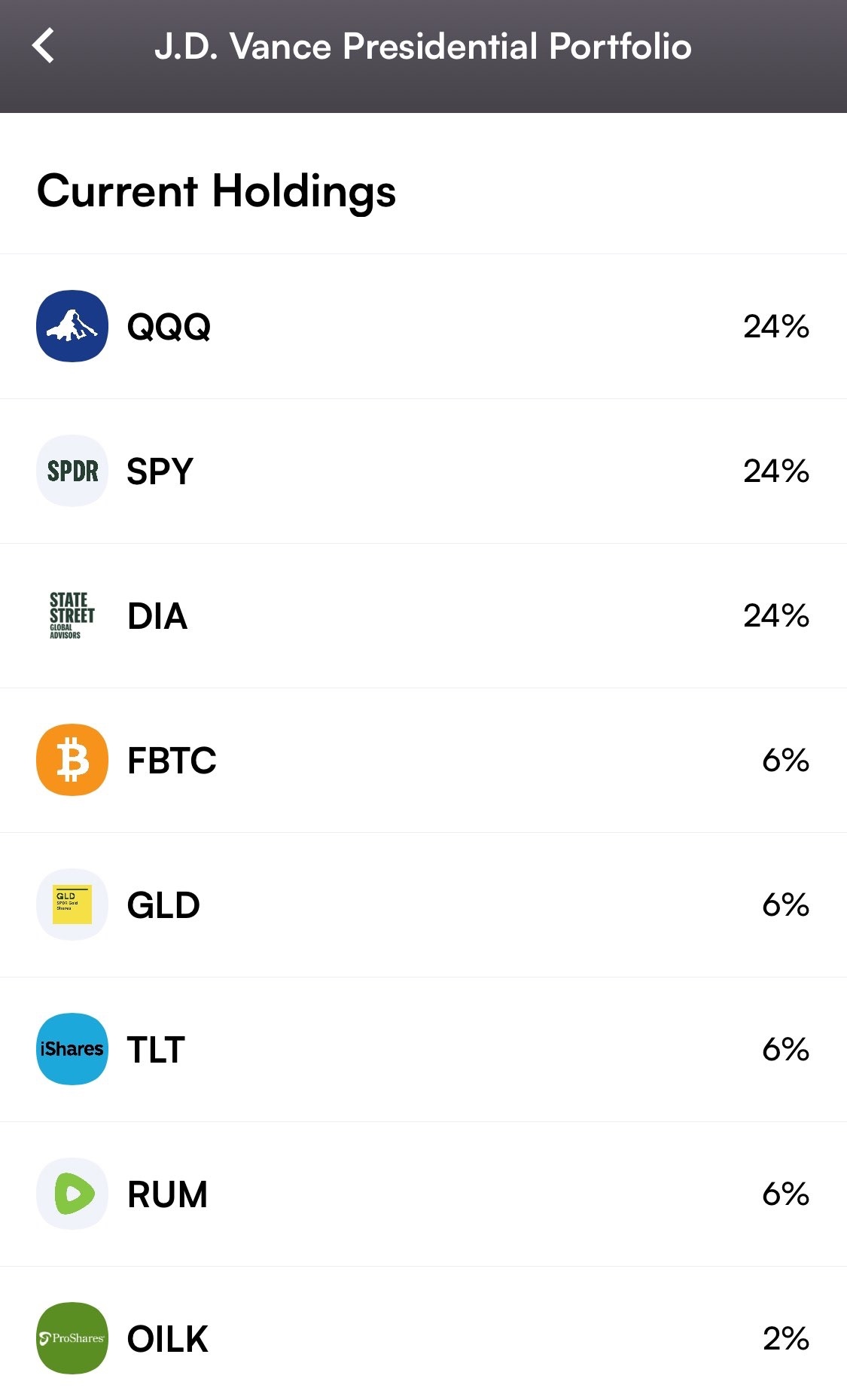Open the GLD ticker holding
The height and width of the screenshot is (1400, 847).
click(x=163, y=905)
